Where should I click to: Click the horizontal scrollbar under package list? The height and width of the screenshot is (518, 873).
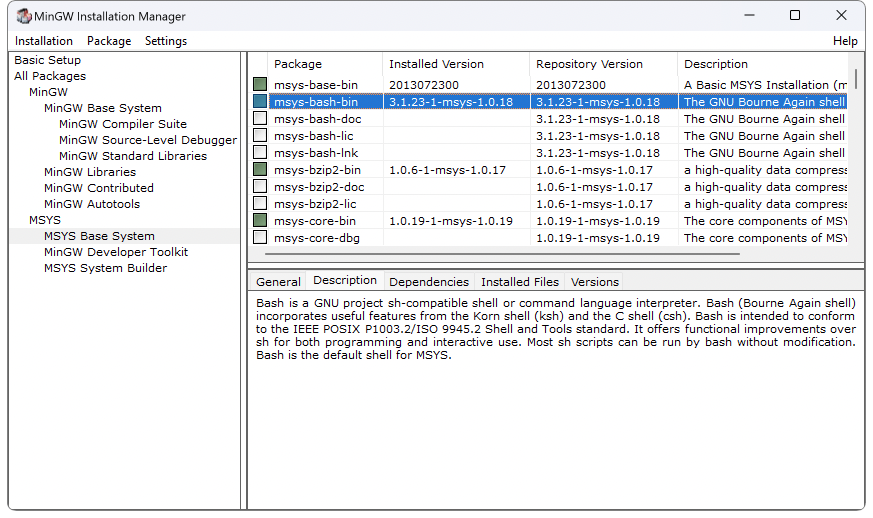[500, 254]
